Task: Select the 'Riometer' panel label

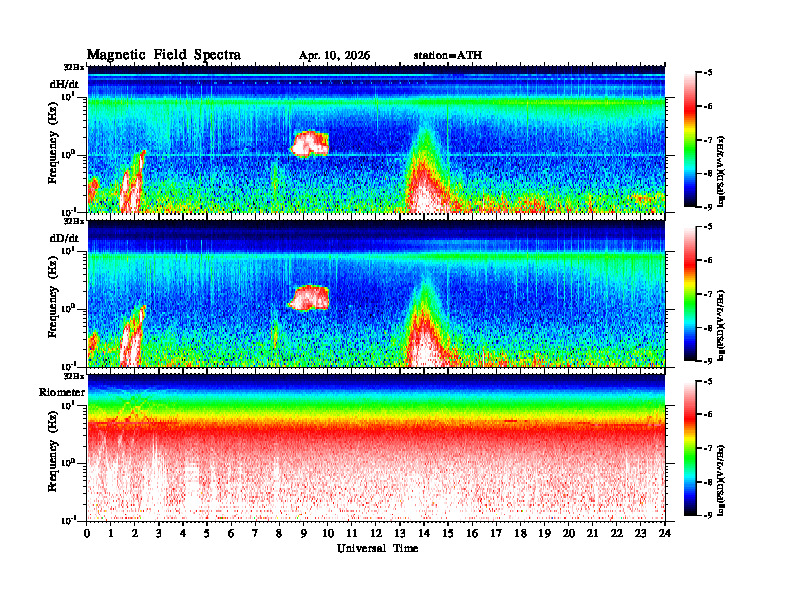Action: tap(62, 392)
